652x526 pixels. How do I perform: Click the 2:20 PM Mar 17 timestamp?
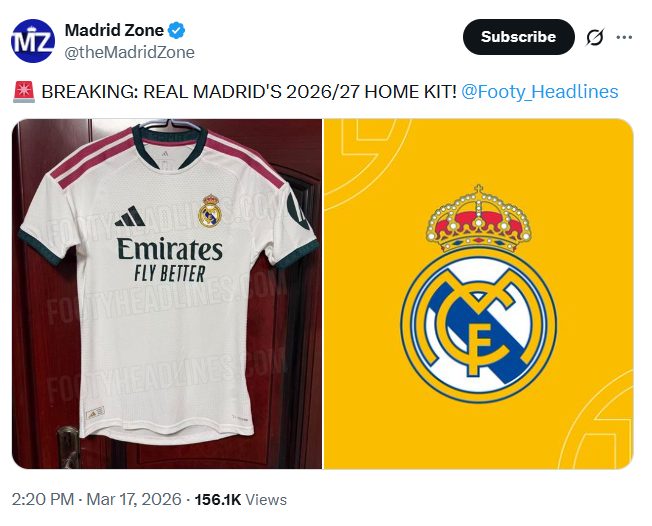96,499
